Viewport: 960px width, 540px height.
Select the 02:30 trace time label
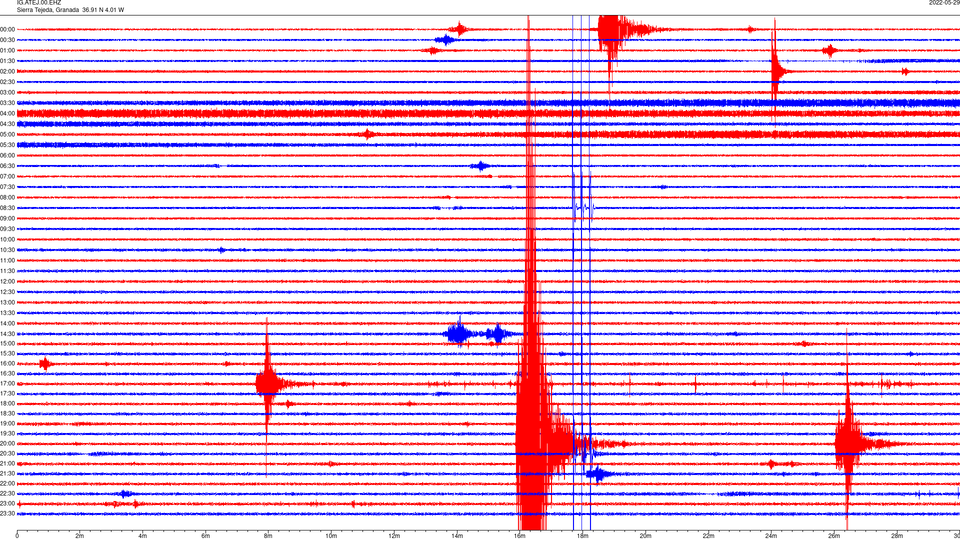tap(7, 82)
